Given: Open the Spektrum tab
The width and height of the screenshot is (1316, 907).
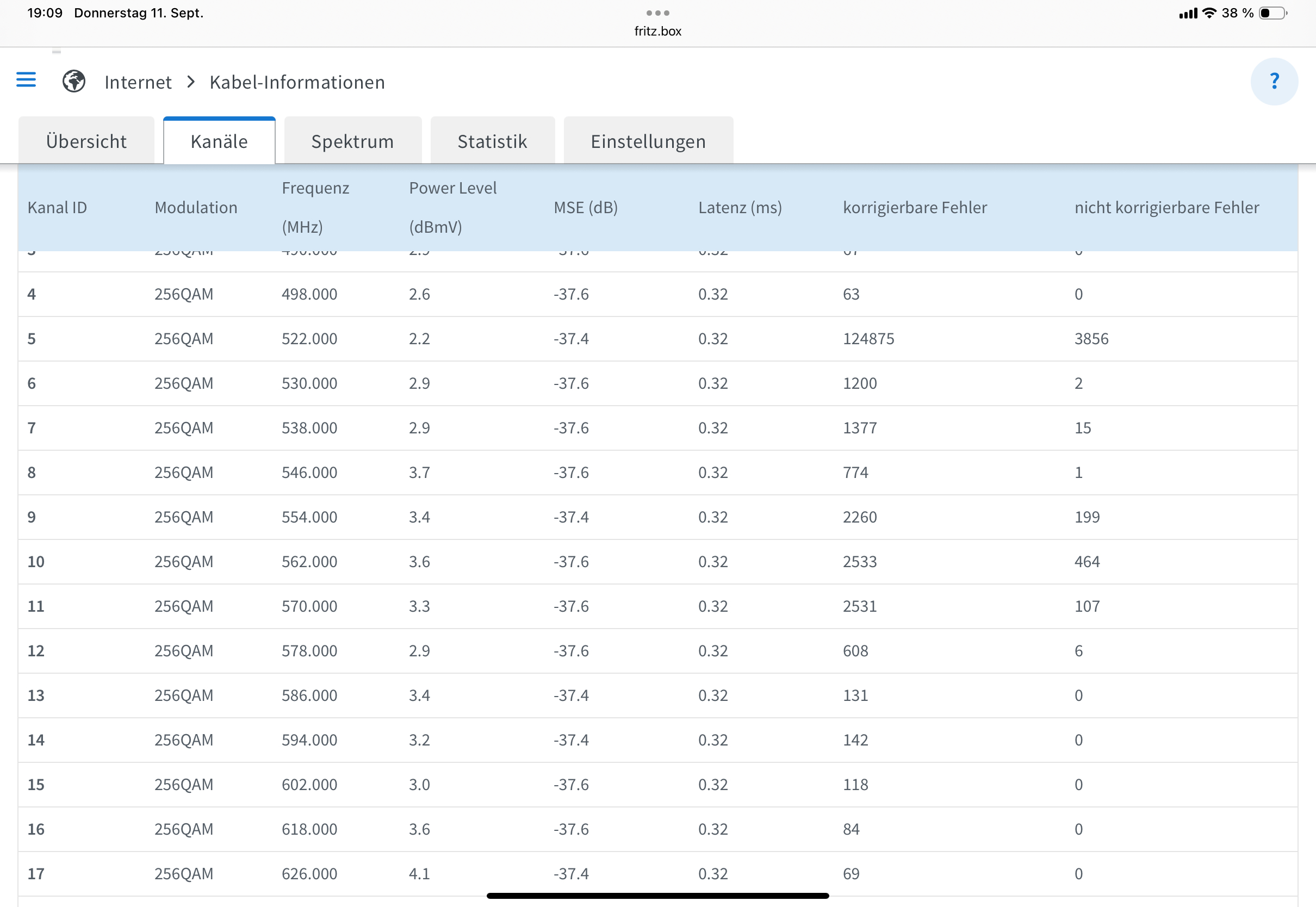Looking at the screenshot, I should (352, 141).
